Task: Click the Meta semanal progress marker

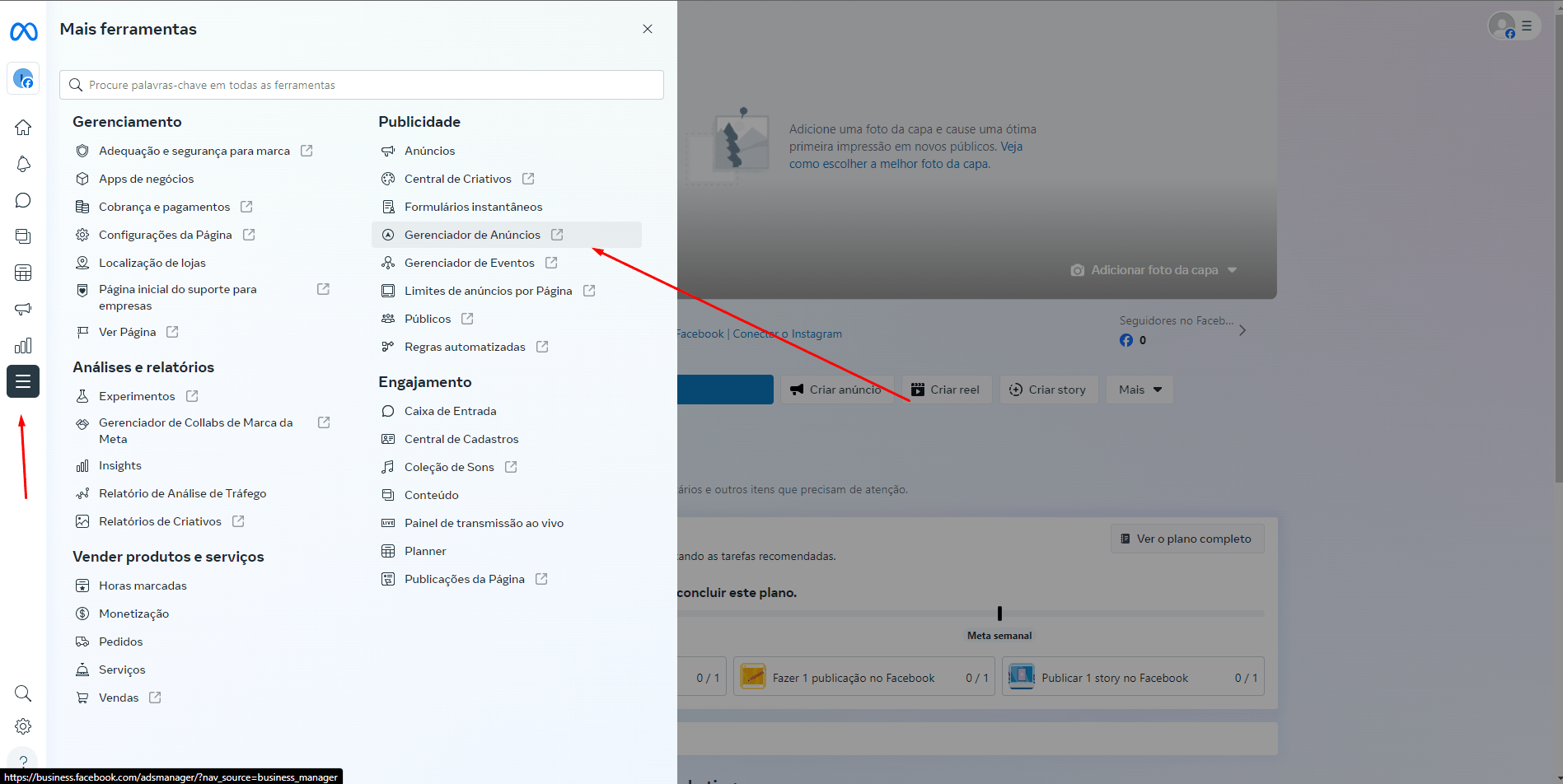Action: (999, 614)
